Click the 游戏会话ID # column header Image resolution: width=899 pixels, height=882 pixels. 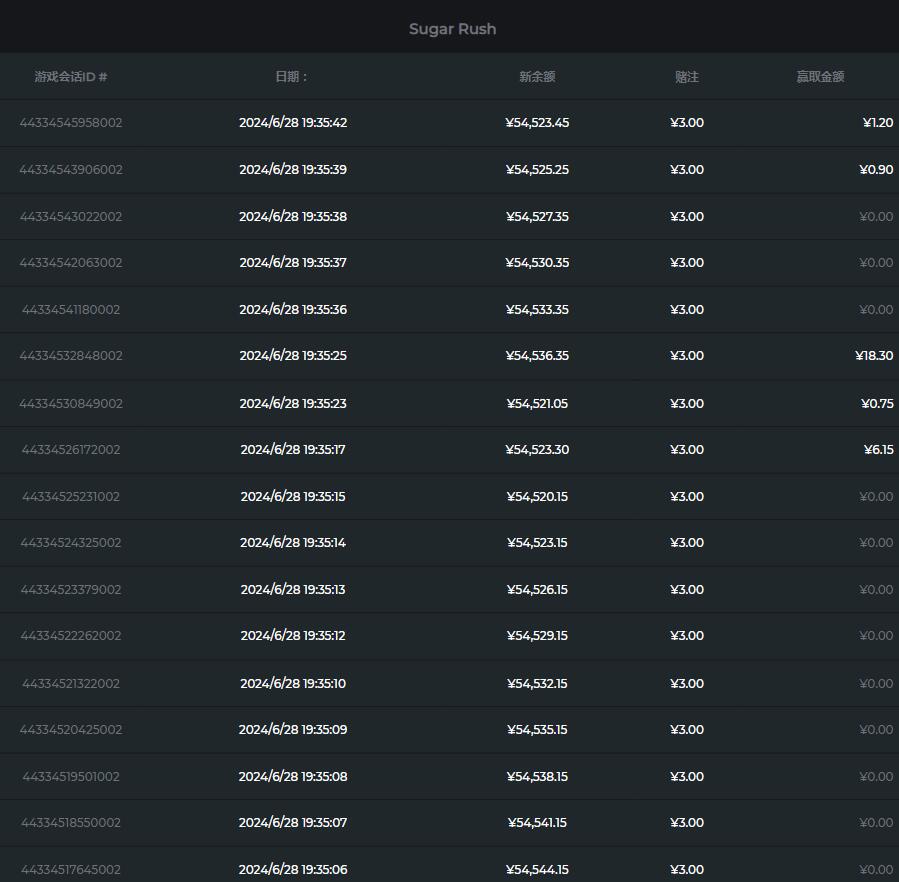(71, 77)
